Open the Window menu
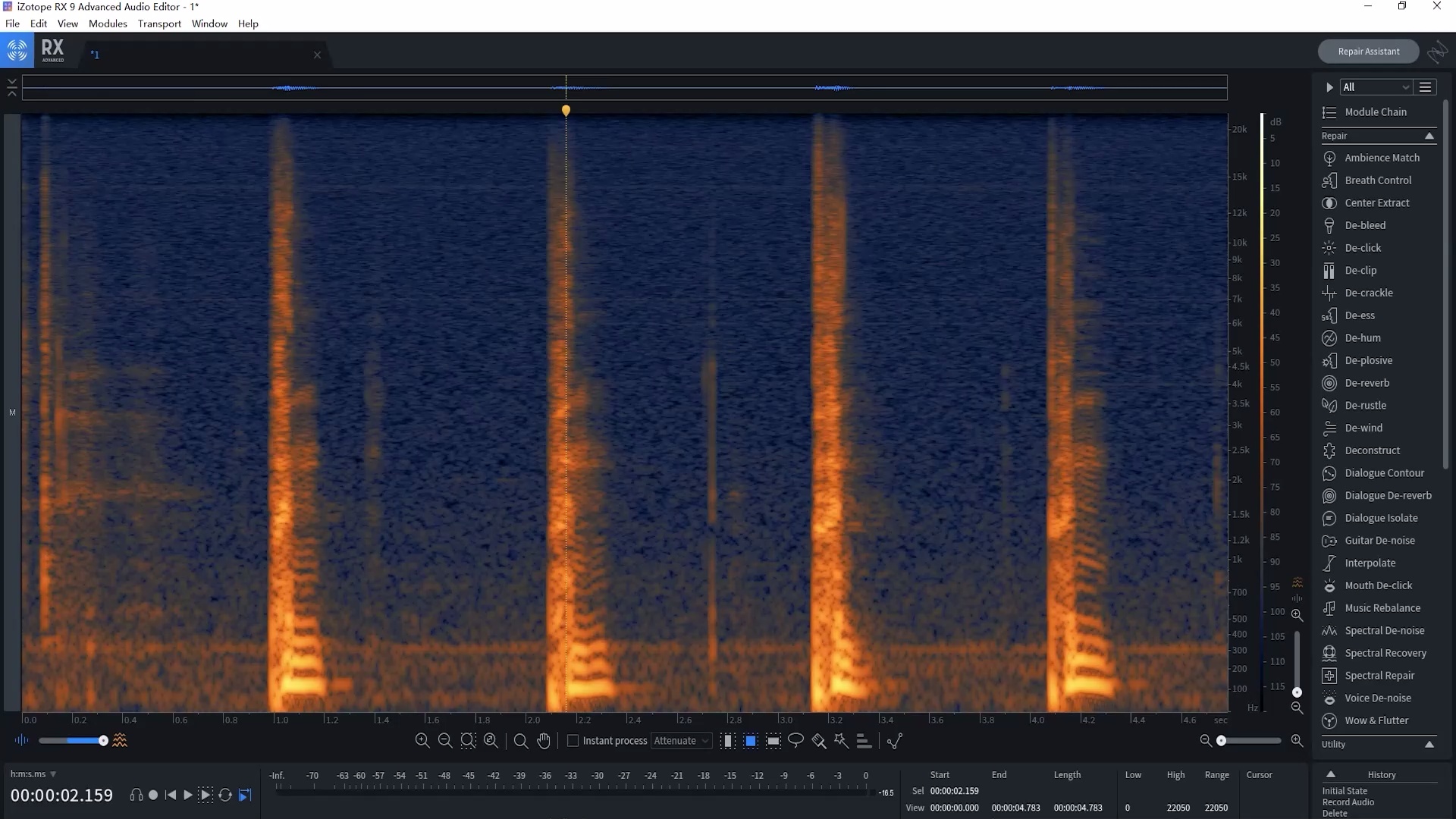The height and width of the screenshot is (819, 1456). pos(209,24)
